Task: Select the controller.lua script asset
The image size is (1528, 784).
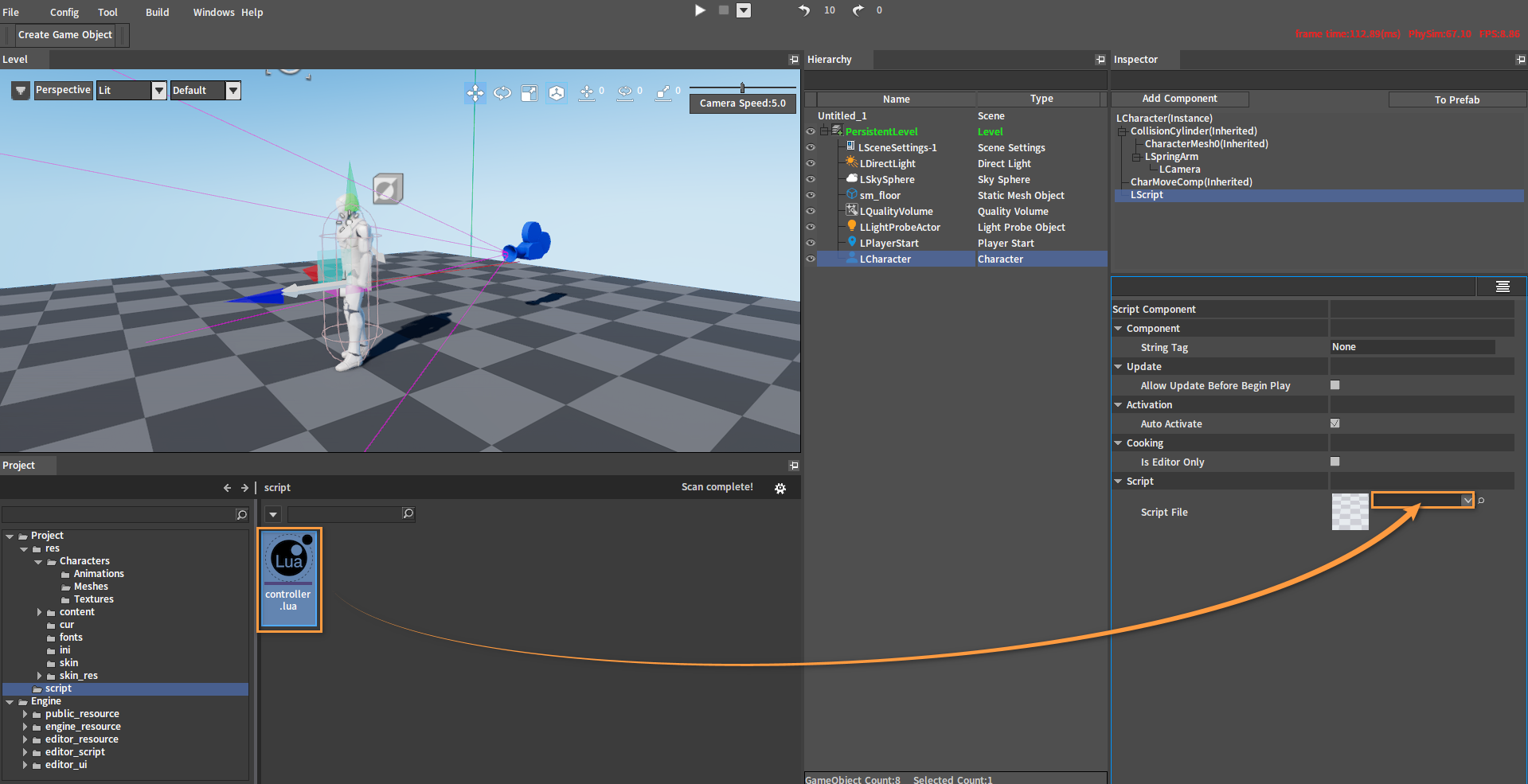Action: [x=289, y=580]
